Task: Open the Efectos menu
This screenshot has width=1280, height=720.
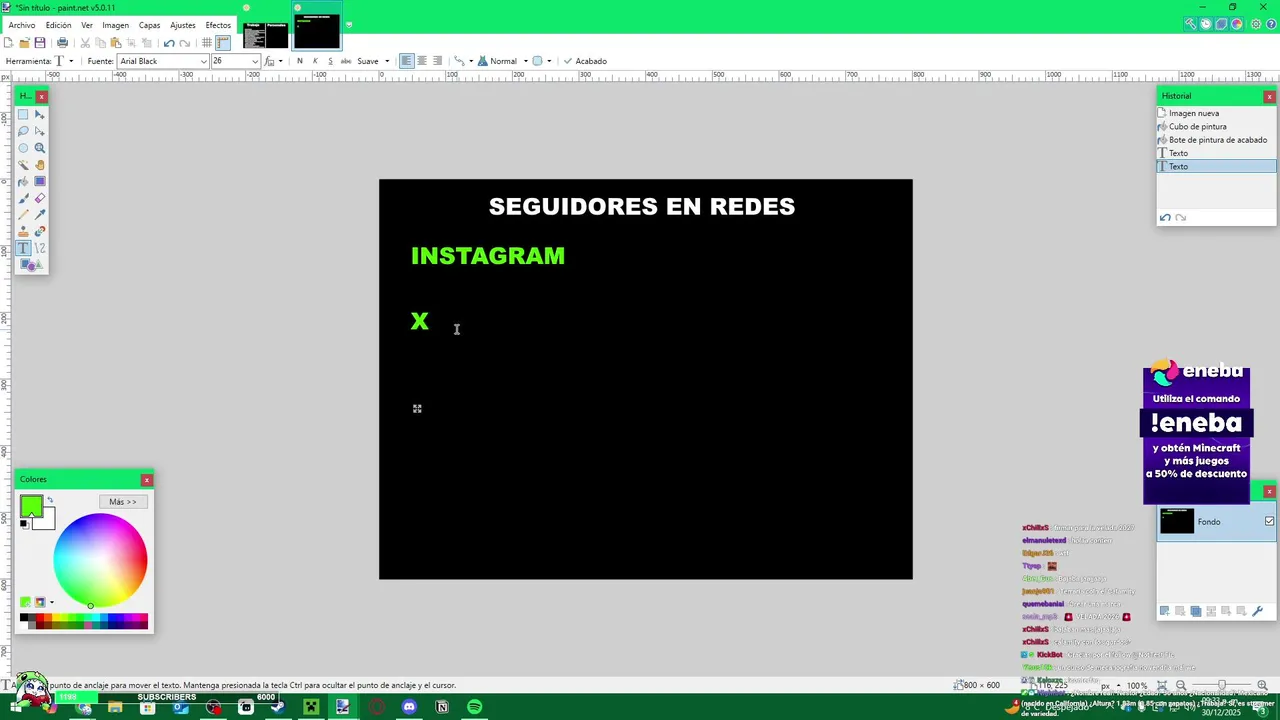Action: tap(218, 25)
